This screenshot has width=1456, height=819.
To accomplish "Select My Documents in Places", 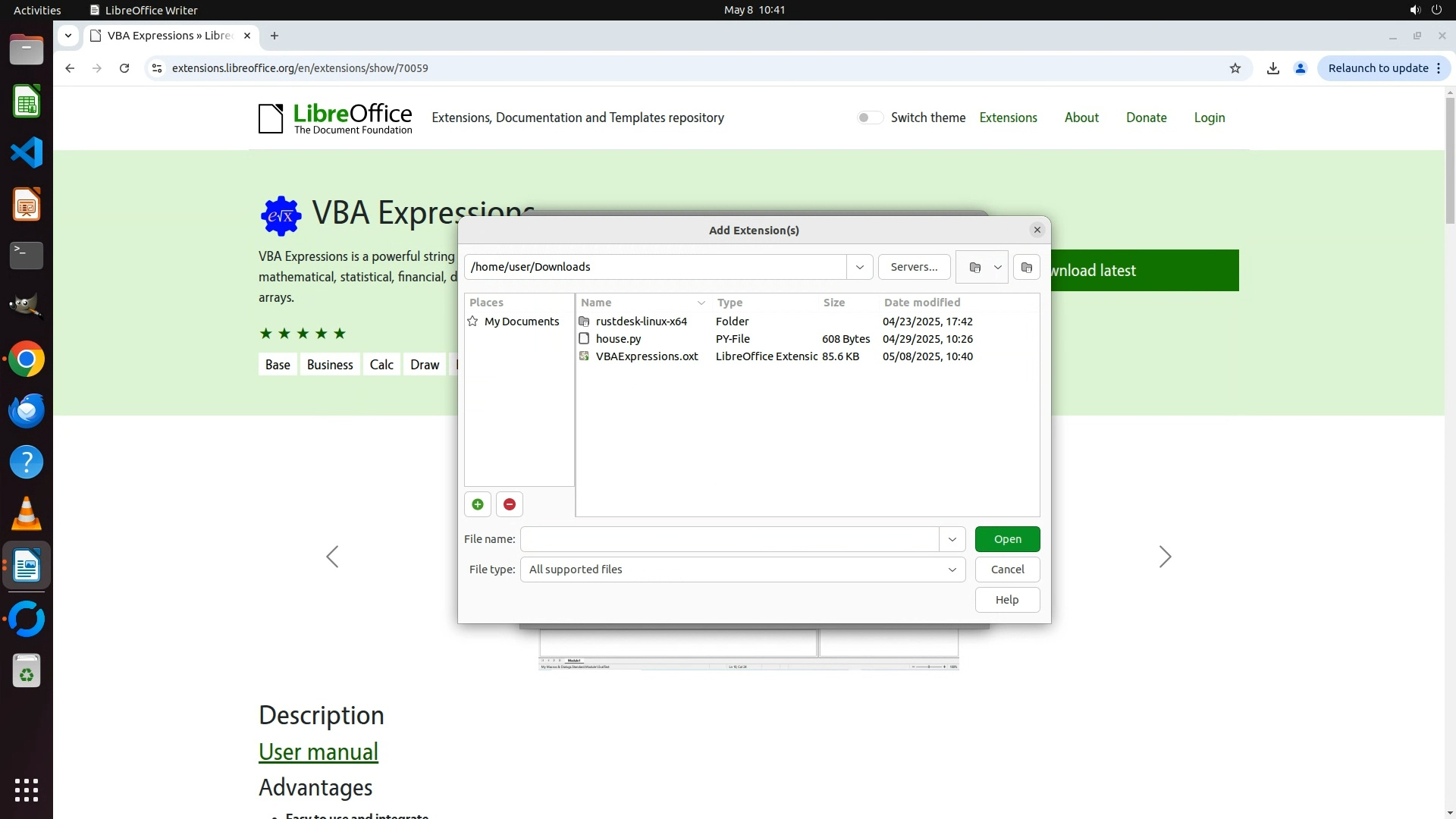I will (521, 322).
